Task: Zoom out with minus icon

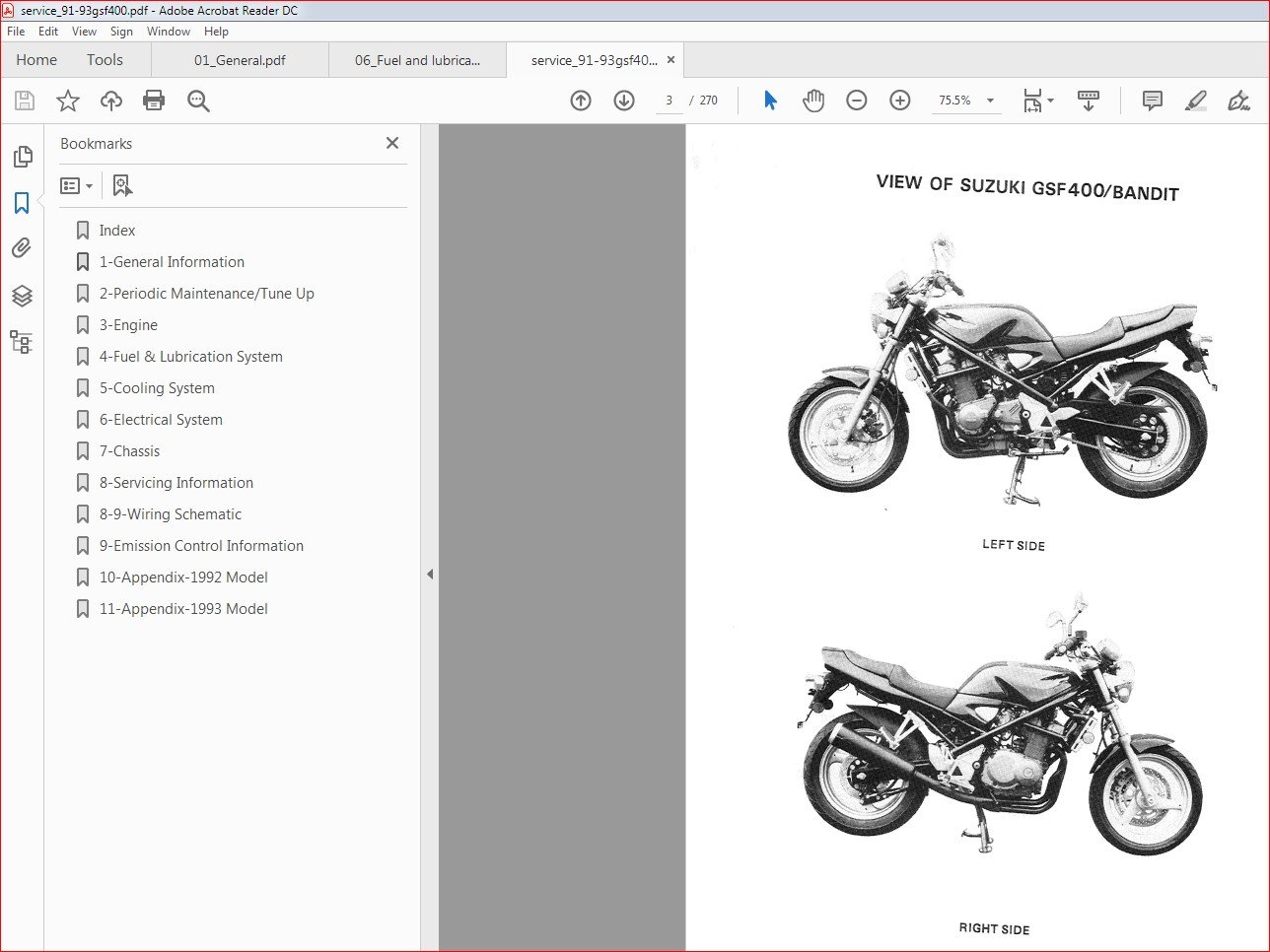Action: point(857,101)
